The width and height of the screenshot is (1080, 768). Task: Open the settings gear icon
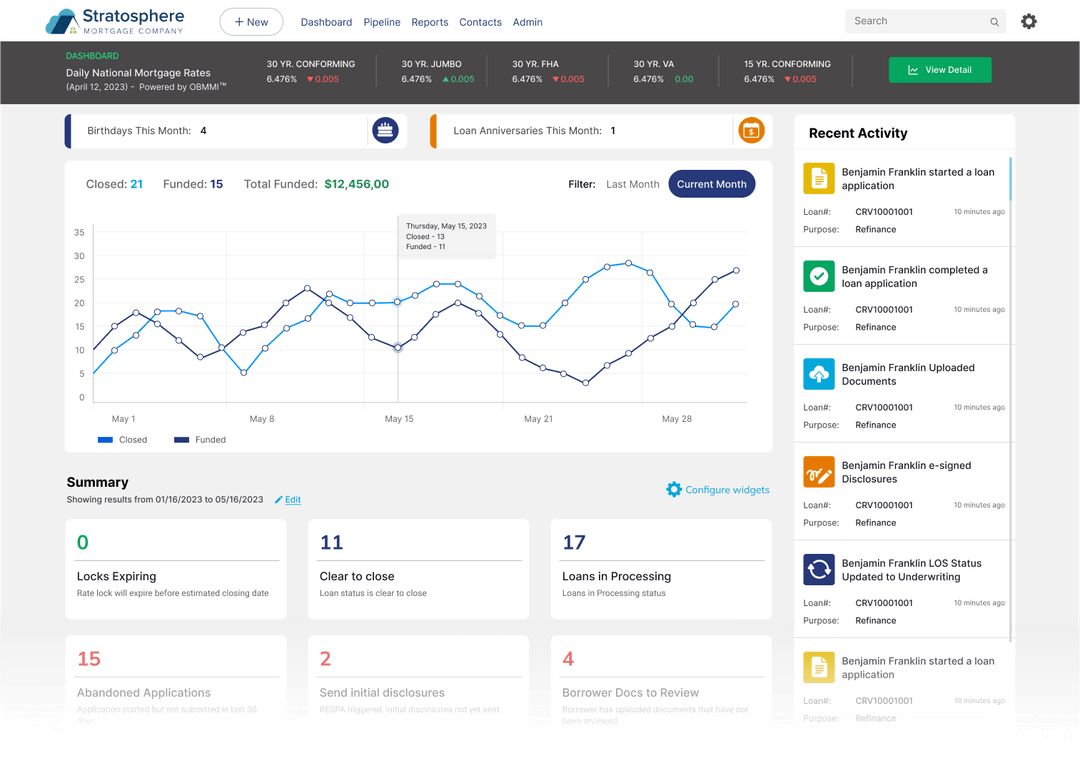pyautogui.click(x=1029, y=20)
